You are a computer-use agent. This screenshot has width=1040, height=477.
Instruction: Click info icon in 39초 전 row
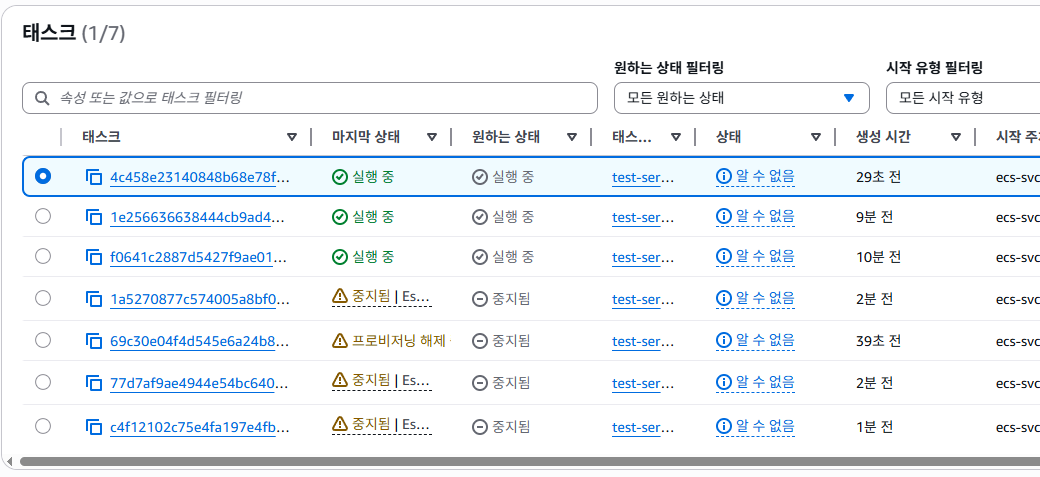(723, 341)
